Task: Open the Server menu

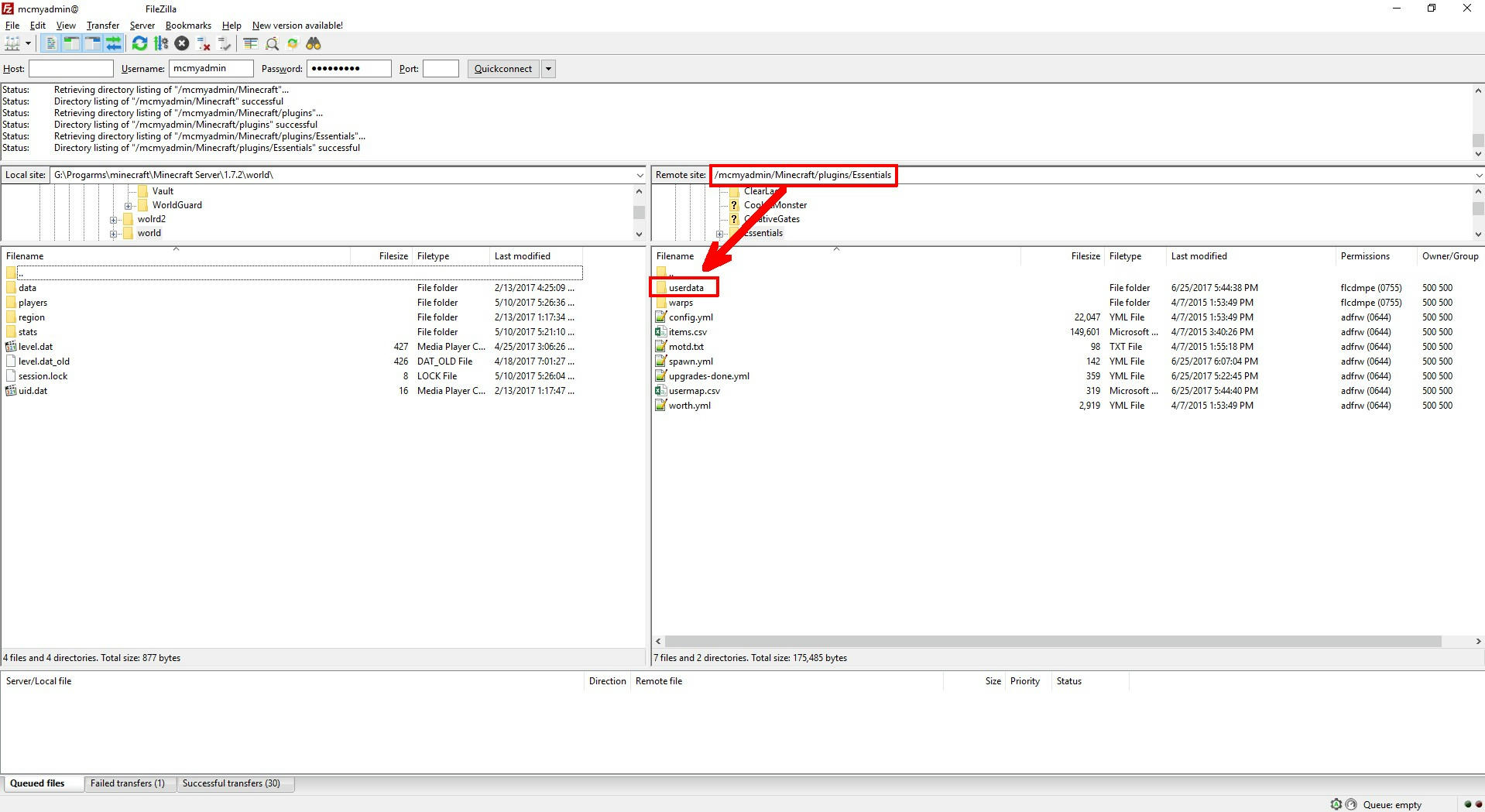Action: pyautogui.click(x=142, y=26)
